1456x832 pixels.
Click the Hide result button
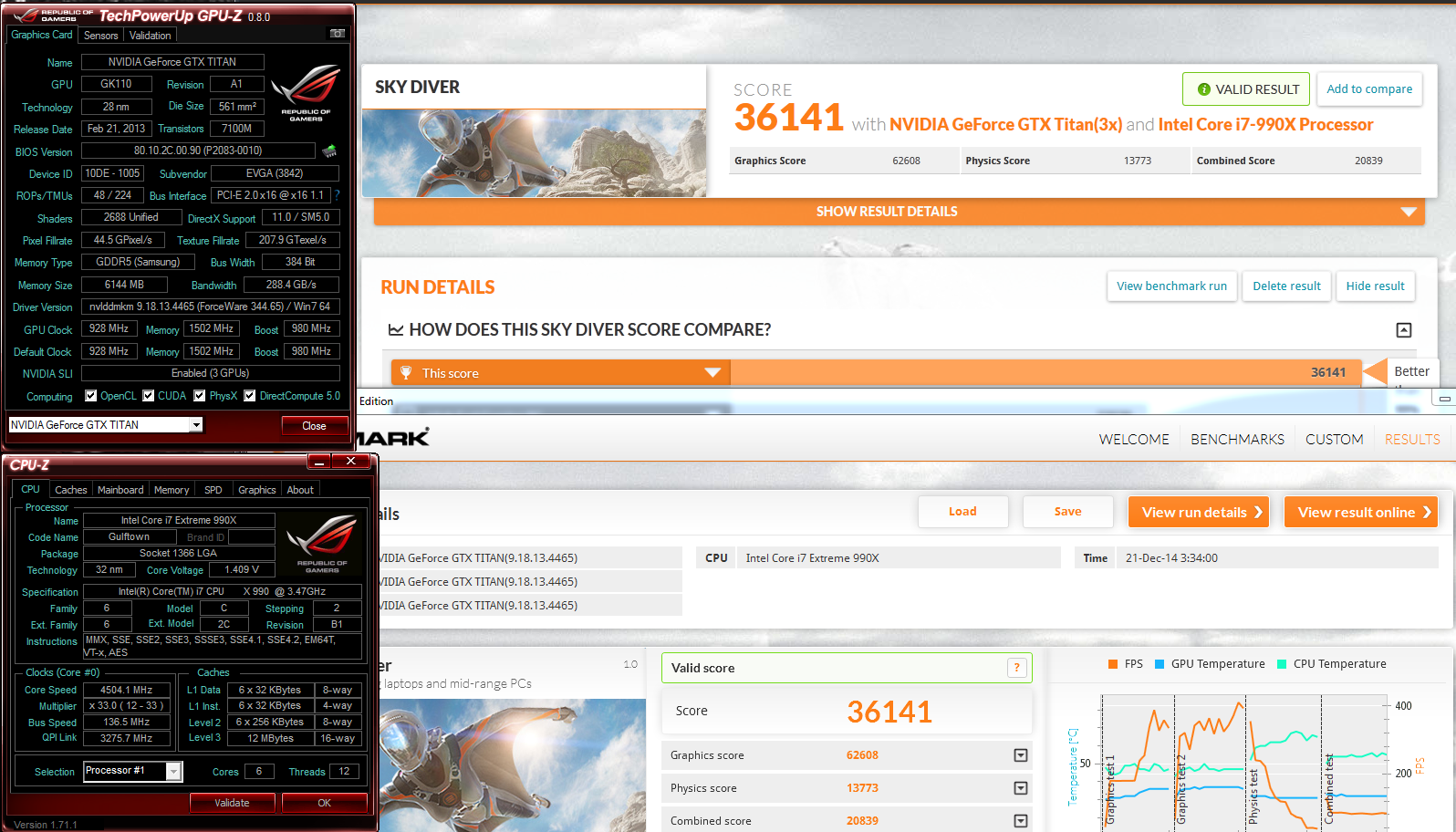point(1375,286)
